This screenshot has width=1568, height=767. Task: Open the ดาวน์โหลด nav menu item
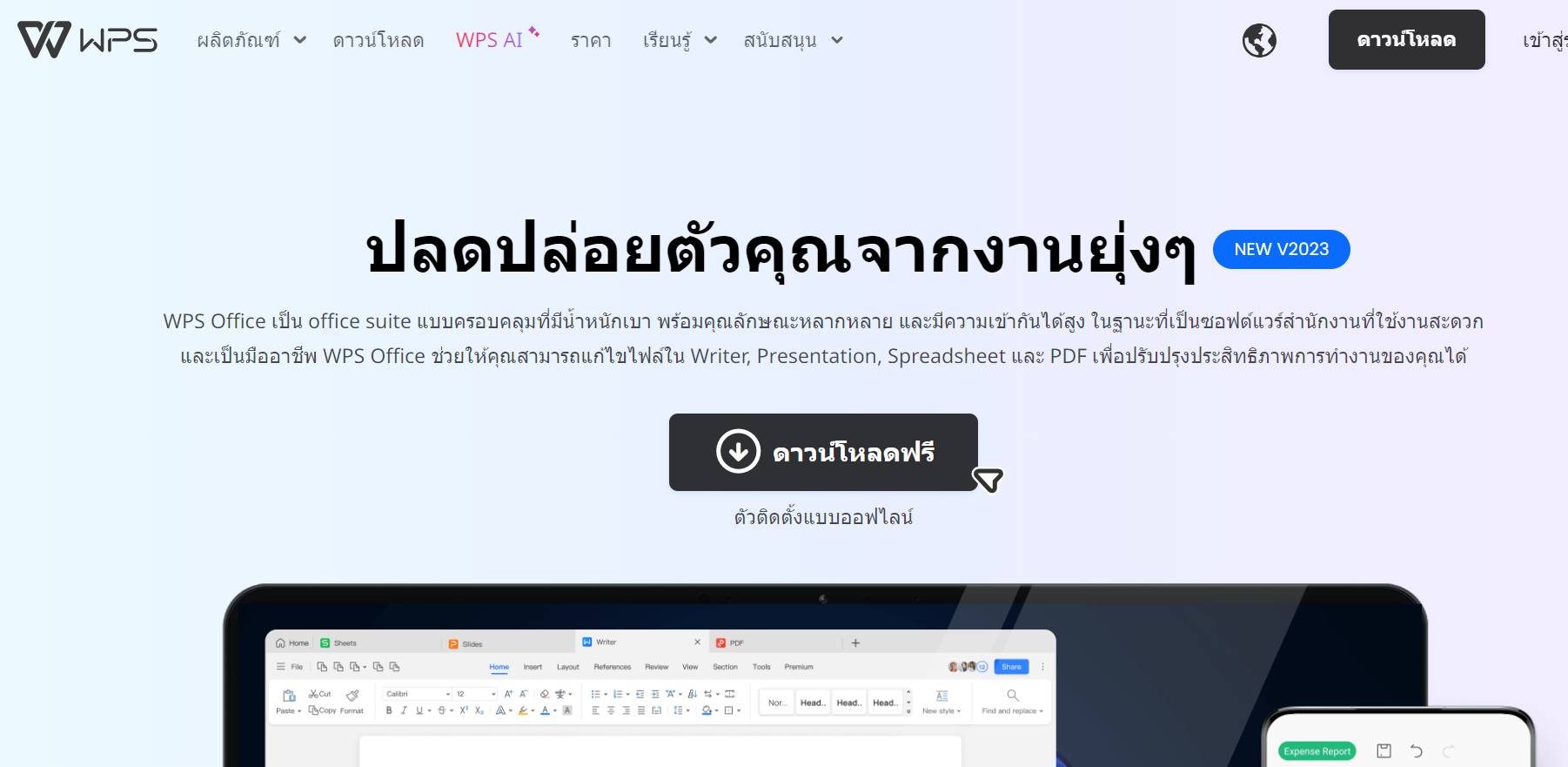[x=379, y=40]
